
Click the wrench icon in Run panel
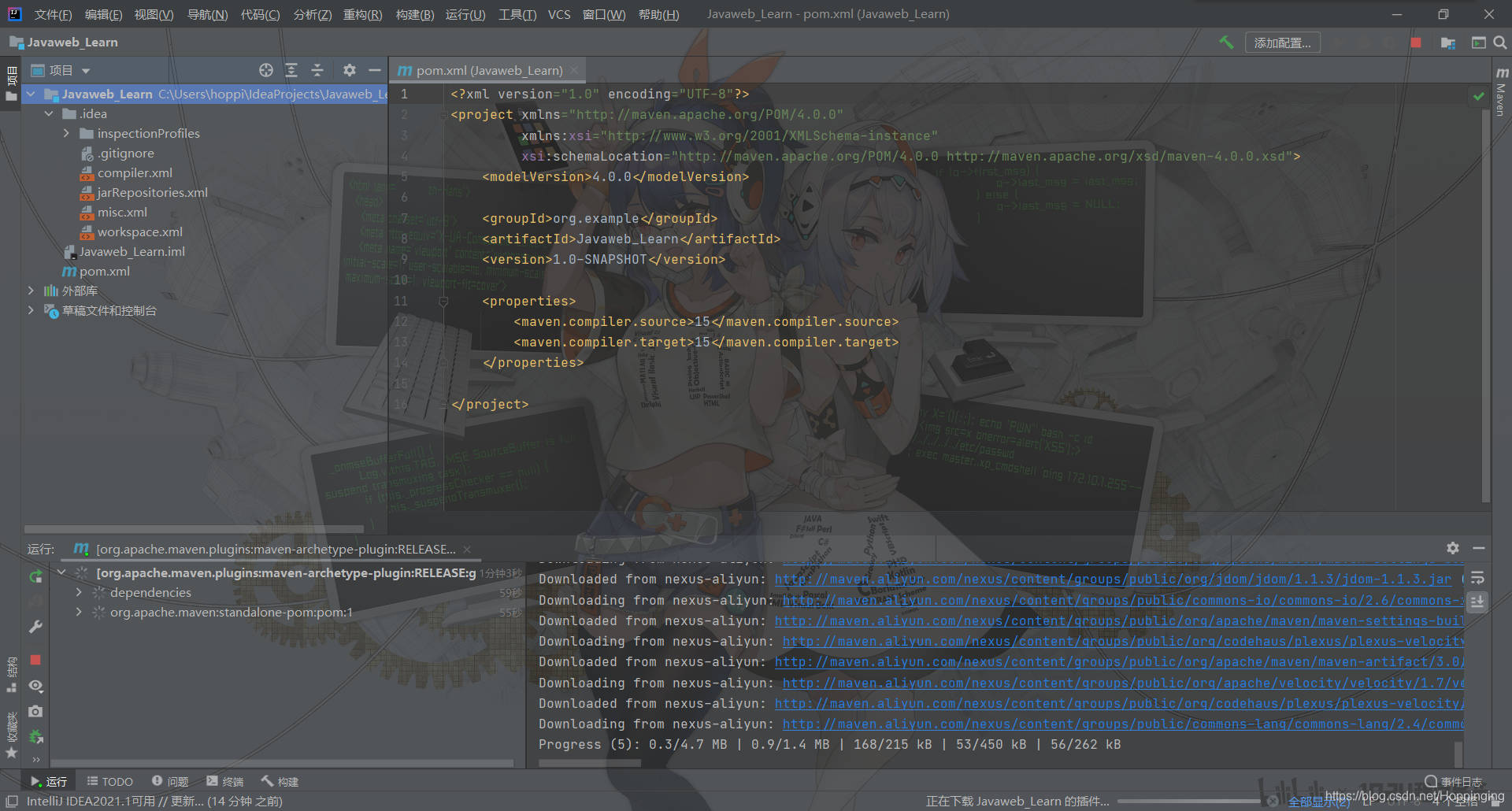(35, 627)
